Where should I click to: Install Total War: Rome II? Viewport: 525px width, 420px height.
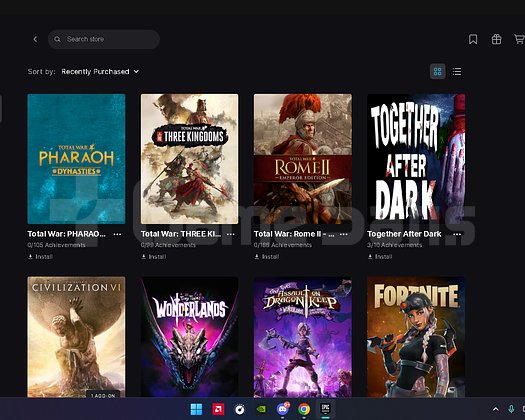267,257
